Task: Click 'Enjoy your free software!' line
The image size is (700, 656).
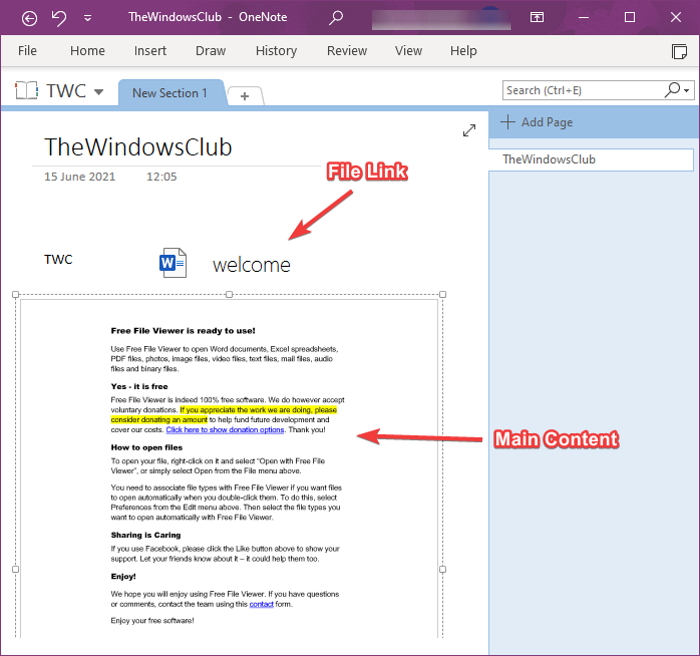Action: (x=152, y=621)
